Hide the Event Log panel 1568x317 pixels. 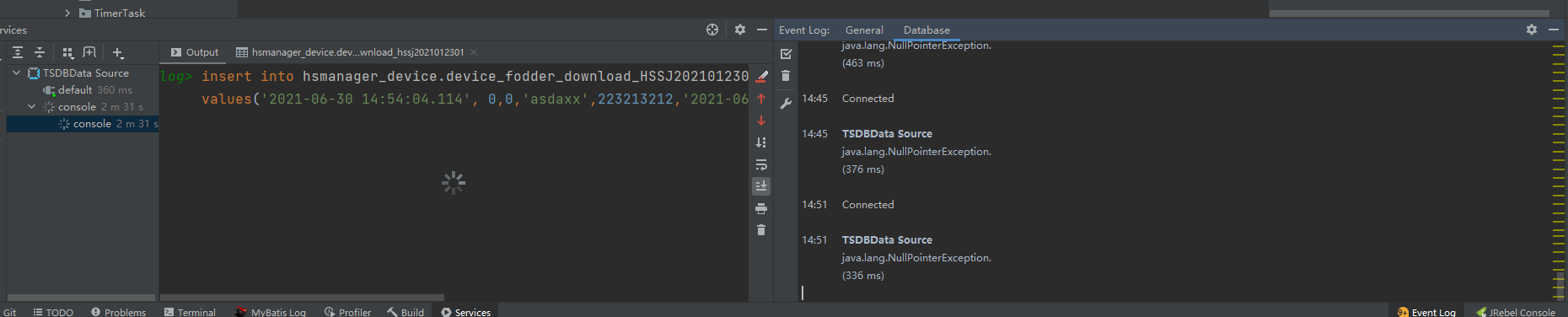click(1554, 30)
